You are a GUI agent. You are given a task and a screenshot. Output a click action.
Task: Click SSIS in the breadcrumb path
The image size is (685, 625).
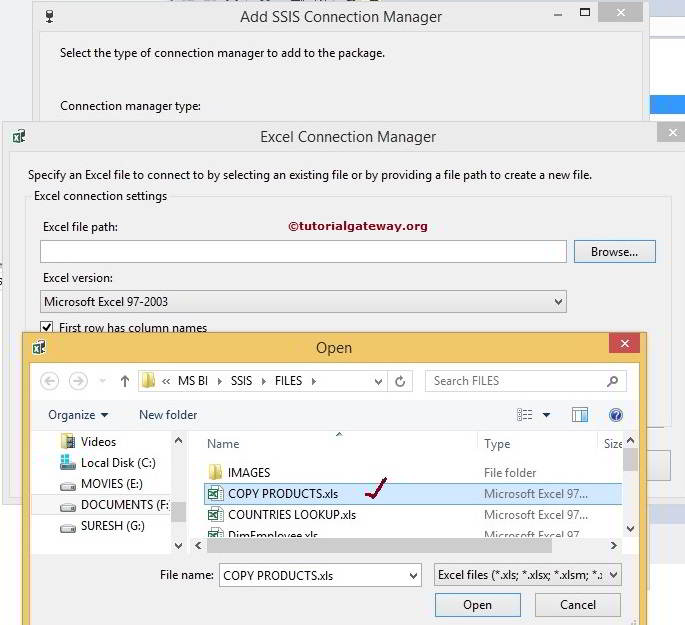241,381
